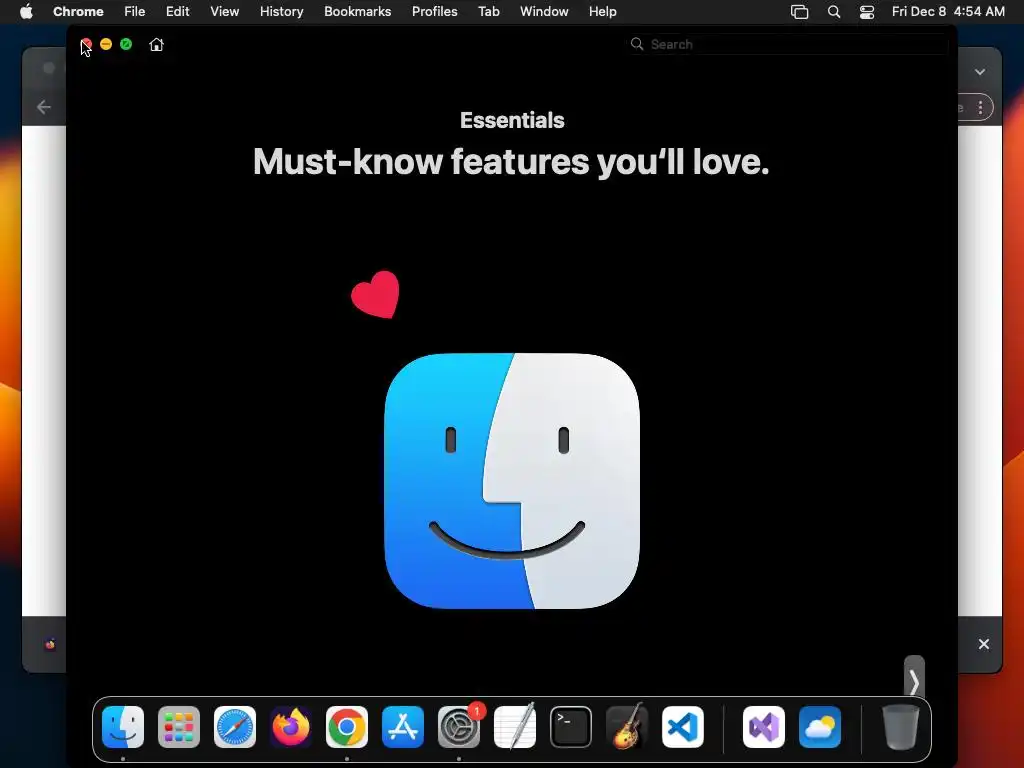Open Launchpad from the Dock
Screen dimensions: 1024x768
pyautogui.click(x=179, y=727)
